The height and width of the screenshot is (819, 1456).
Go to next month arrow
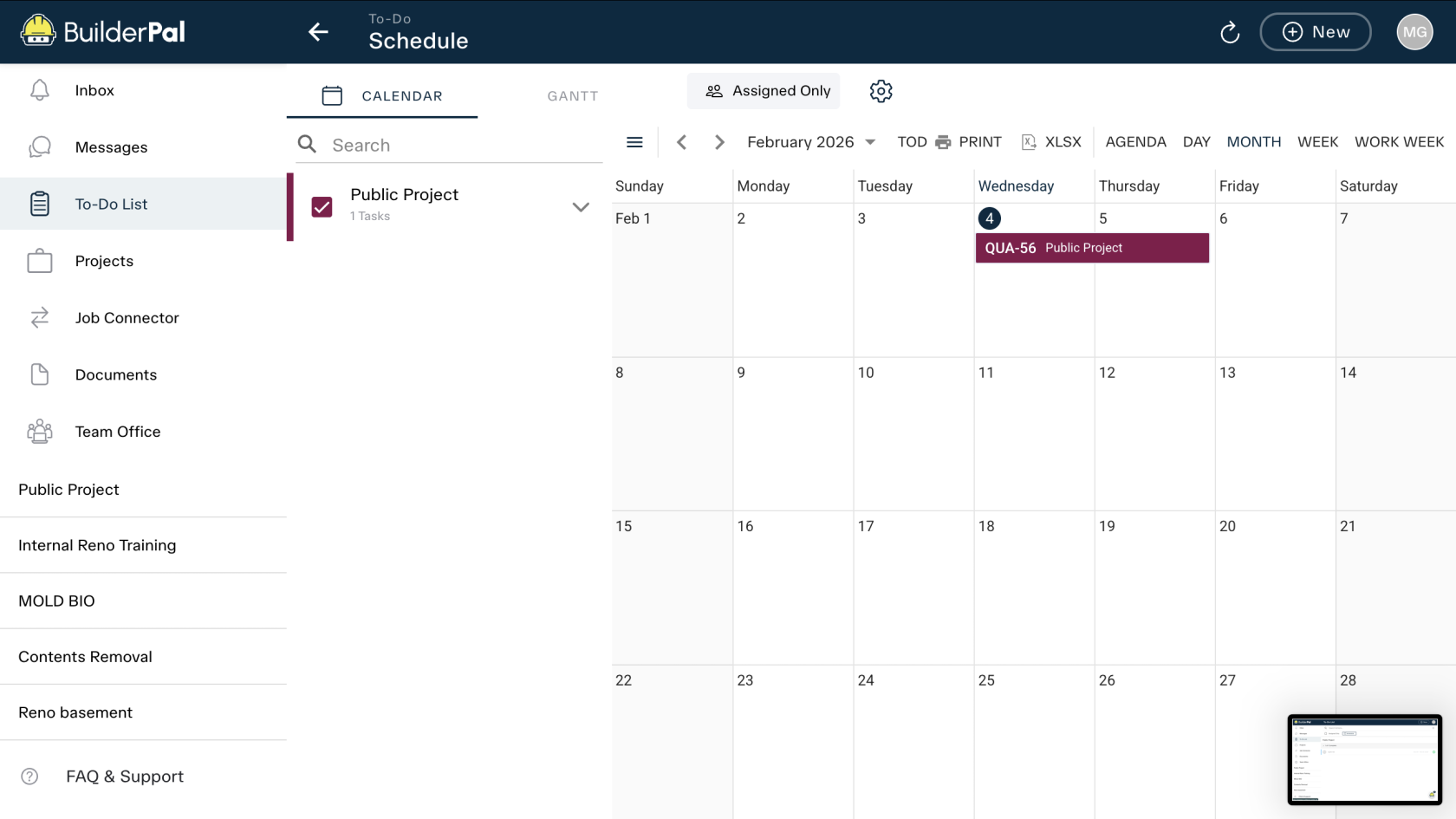click(718, 142)
